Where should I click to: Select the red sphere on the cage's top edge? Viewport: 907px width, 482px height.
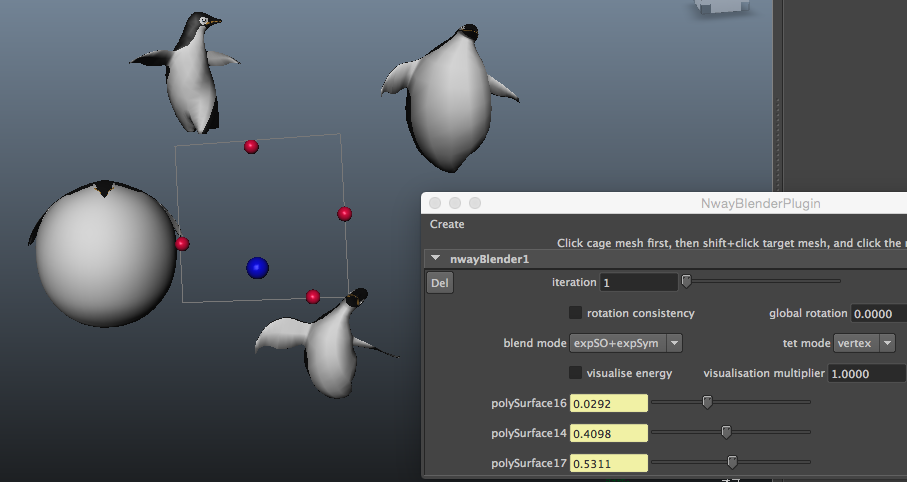251,147
